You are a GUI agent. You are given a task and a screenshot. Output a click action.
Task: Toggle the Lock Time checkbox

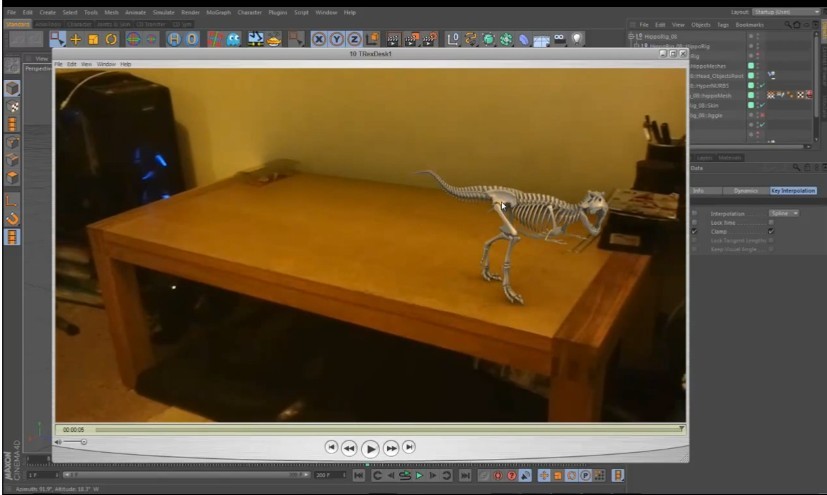click(x=771, y=222)
